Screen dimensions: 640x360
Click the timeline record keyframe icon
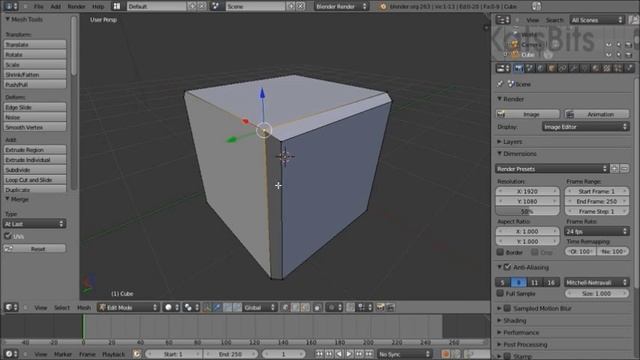click(446, 354)
